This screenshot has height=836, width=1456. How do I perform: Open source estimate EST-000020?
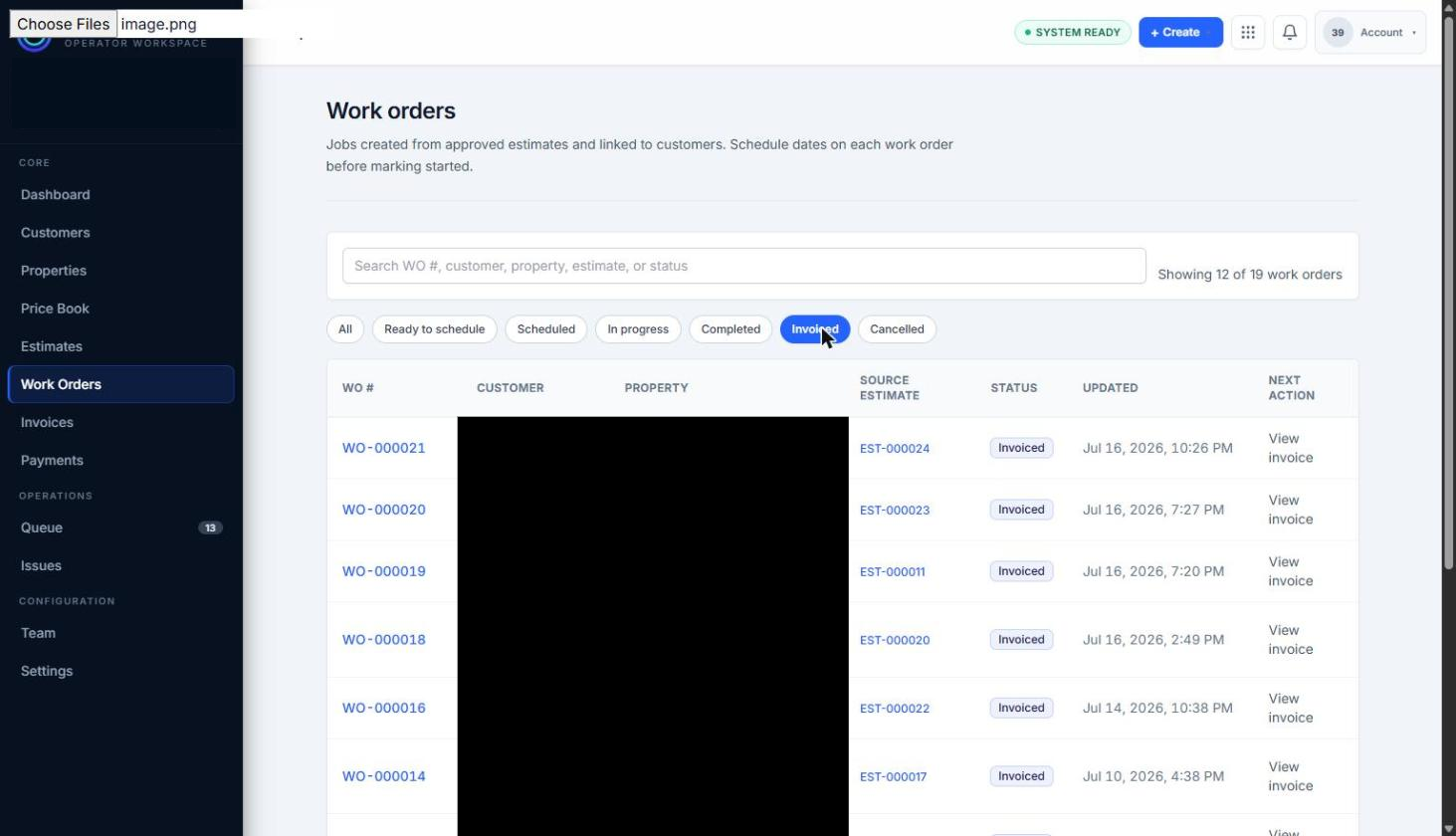pos(895,640)
